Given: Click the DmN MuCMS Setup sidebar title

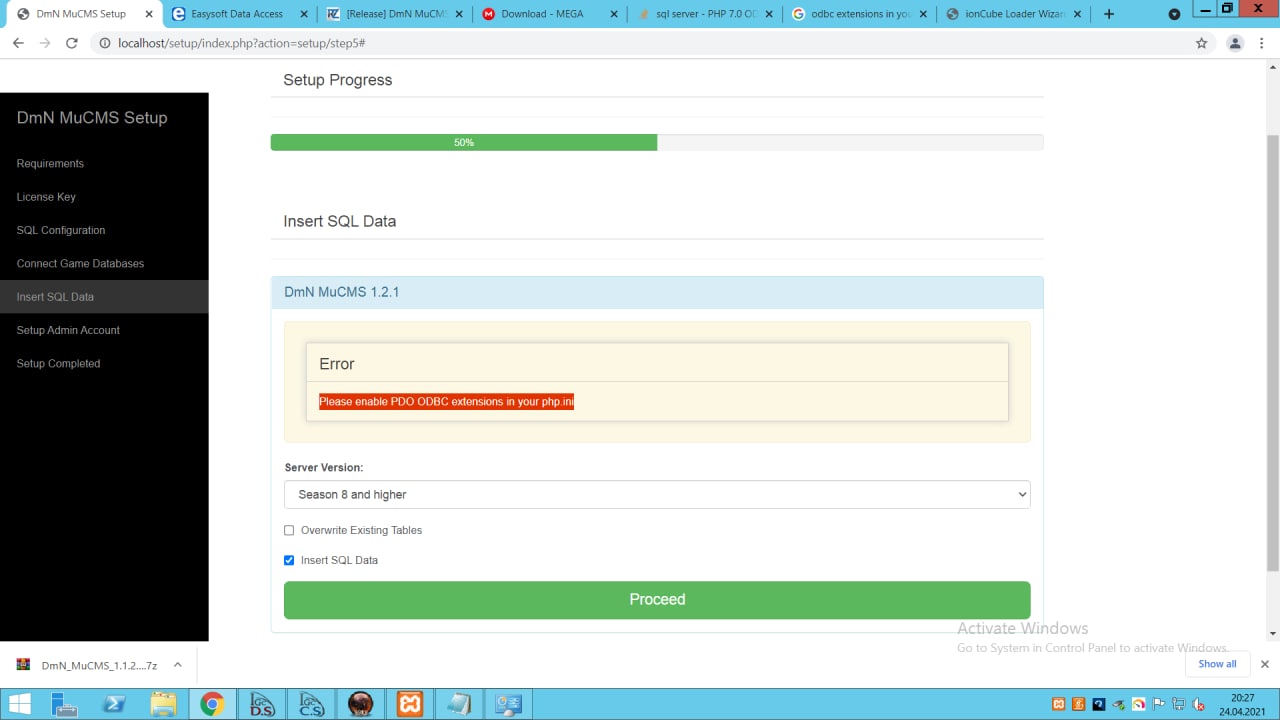Looking at the screenshot, I should click(x=92, y=117).
